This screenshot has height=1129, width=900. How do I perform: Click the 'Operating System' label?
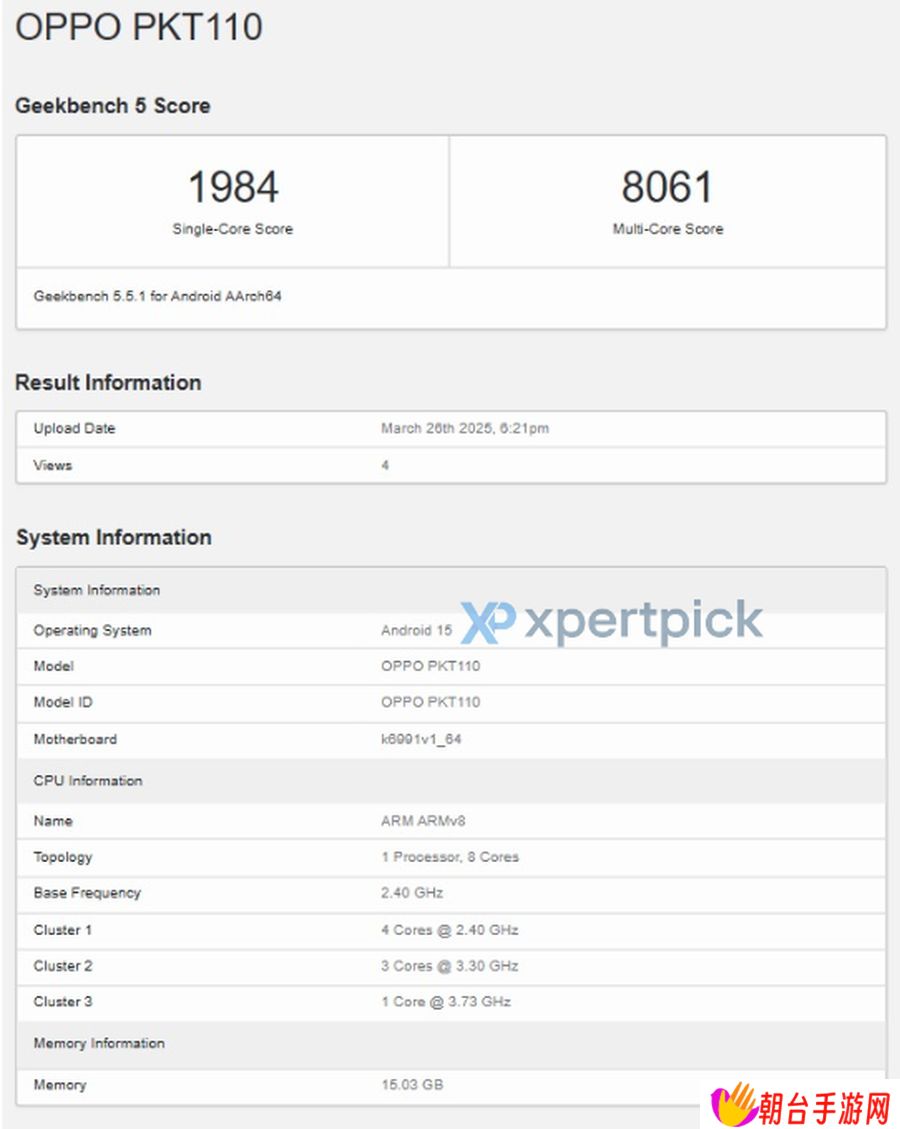click(x=93, y=631)
